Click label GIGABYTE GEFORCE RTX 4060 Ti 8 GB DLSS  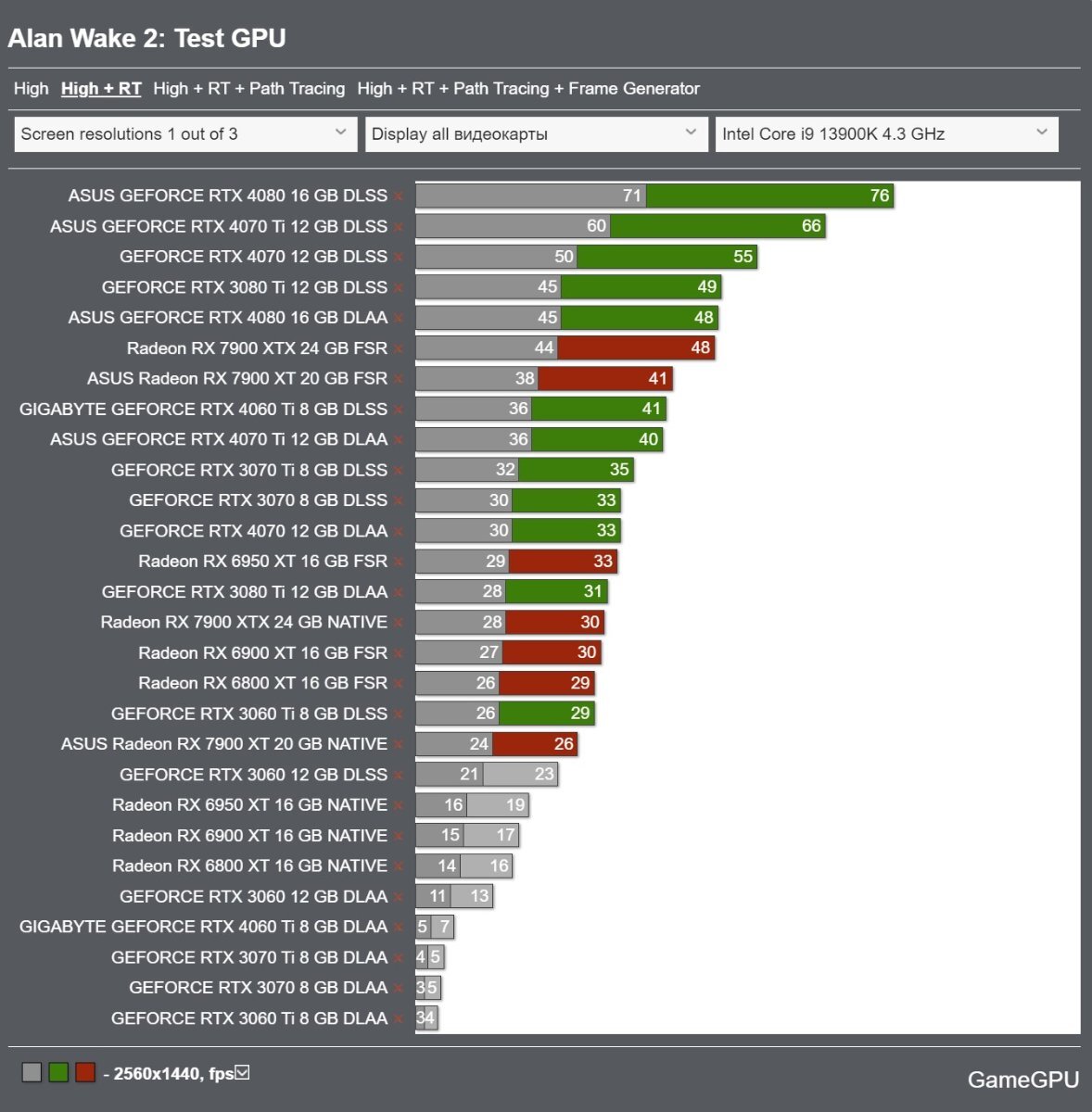204,409
